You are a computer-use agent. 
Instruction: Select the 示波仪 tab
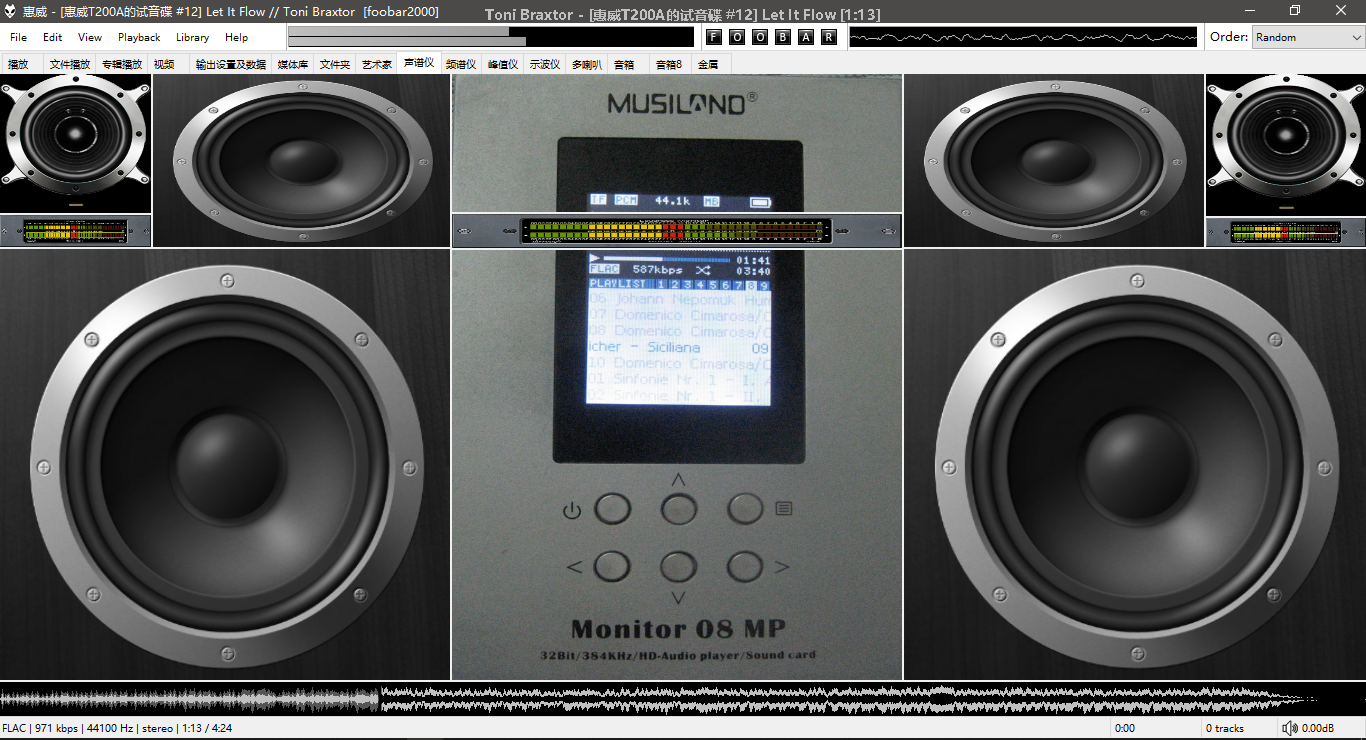click(545, 64)
